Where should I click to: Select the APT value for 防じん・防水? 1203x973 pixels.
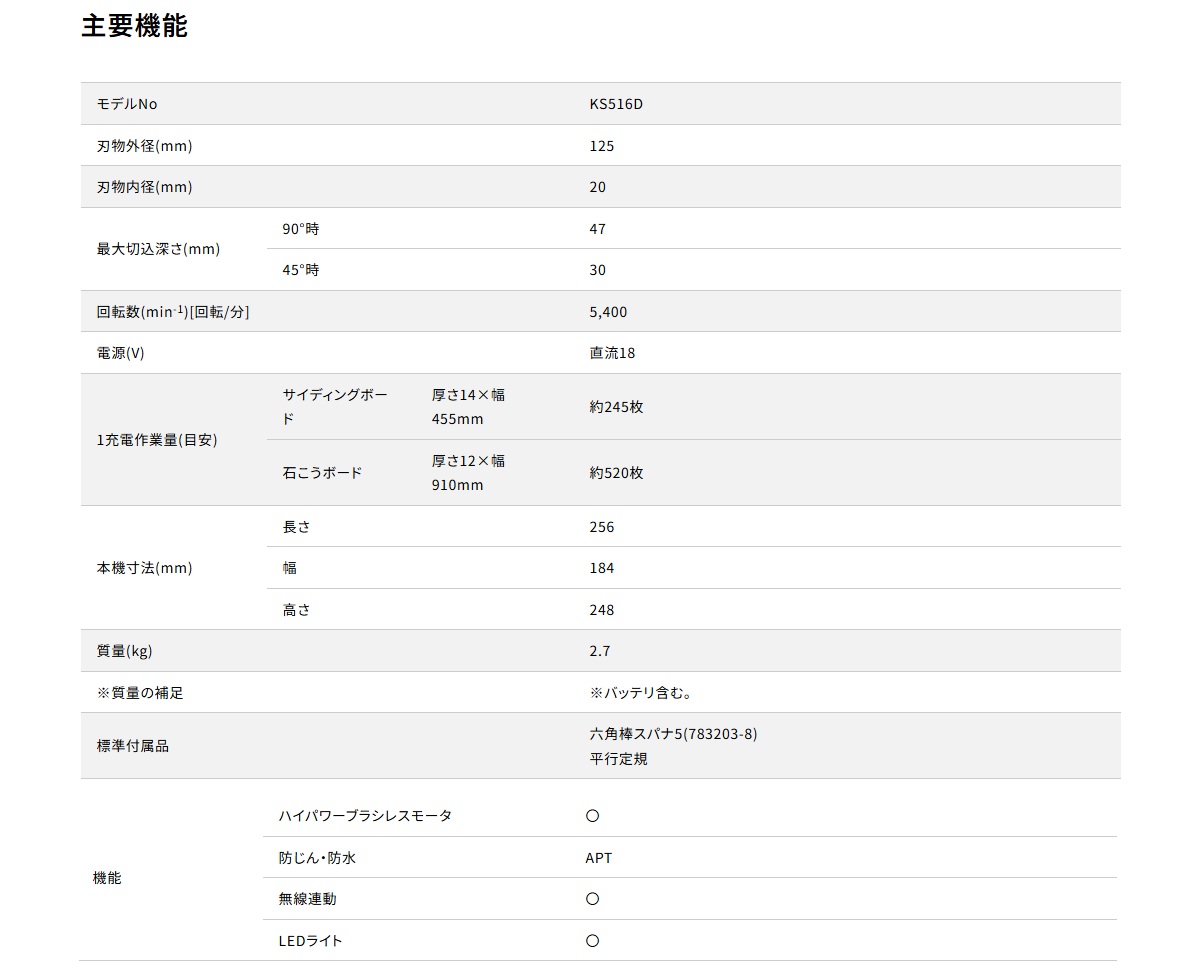point(599,858)
